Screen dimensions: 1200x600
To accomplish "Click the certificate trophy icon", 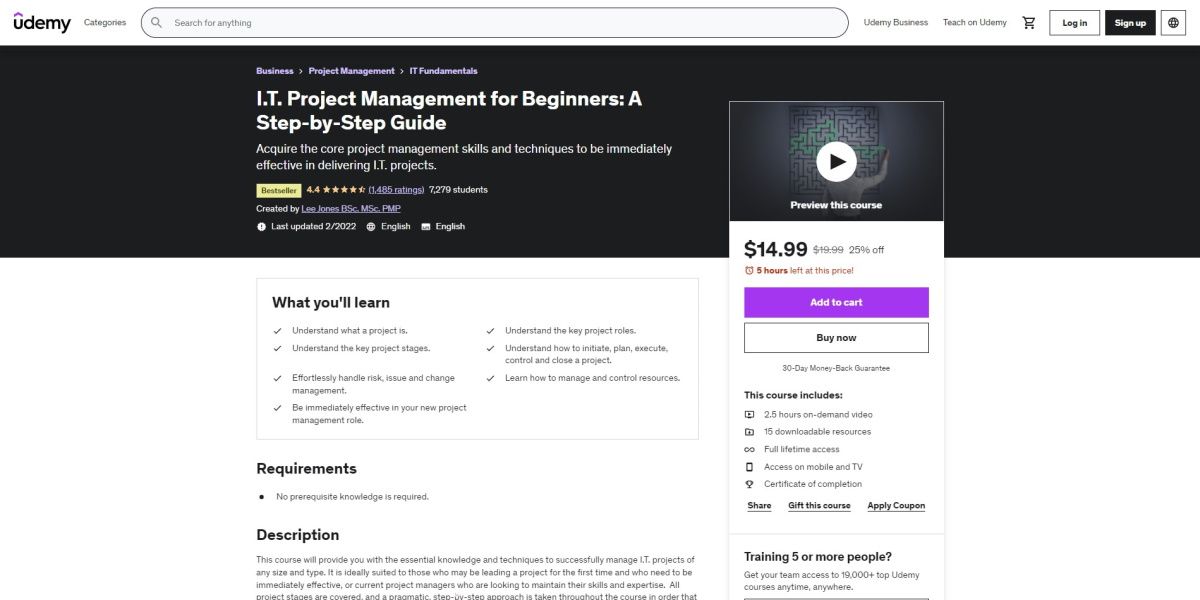I will [749, 484].
